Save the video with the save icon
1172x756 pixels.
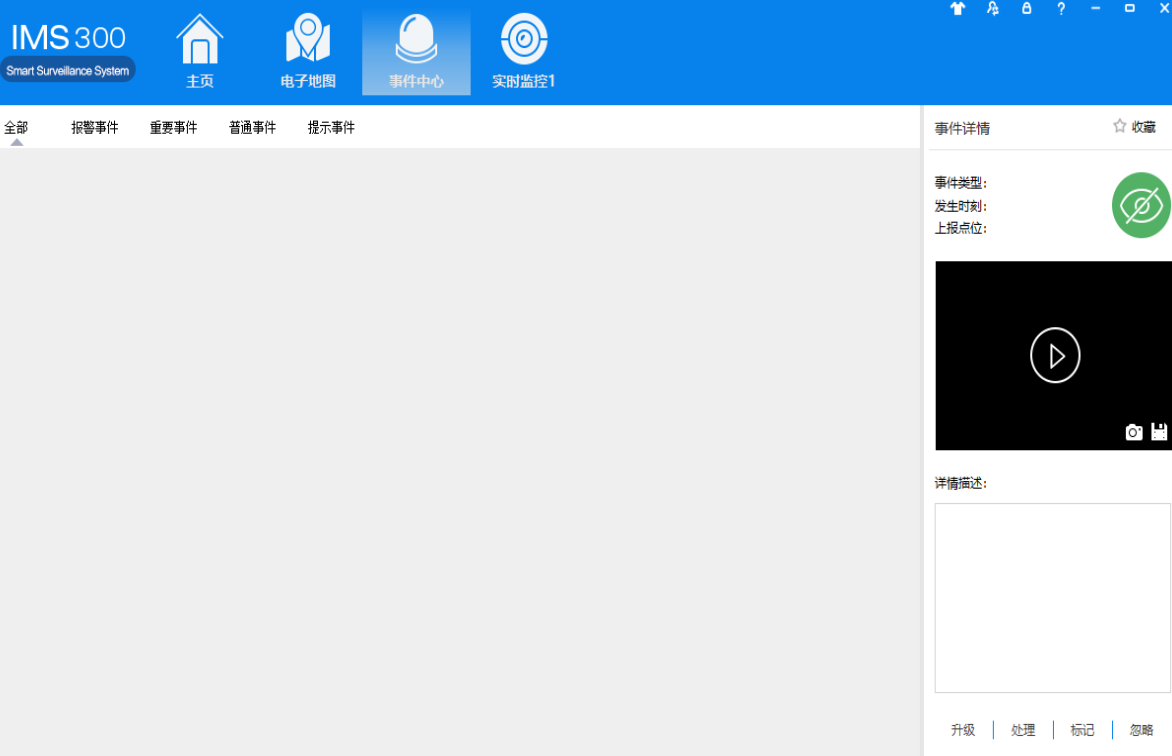(x=1158, y=431)
